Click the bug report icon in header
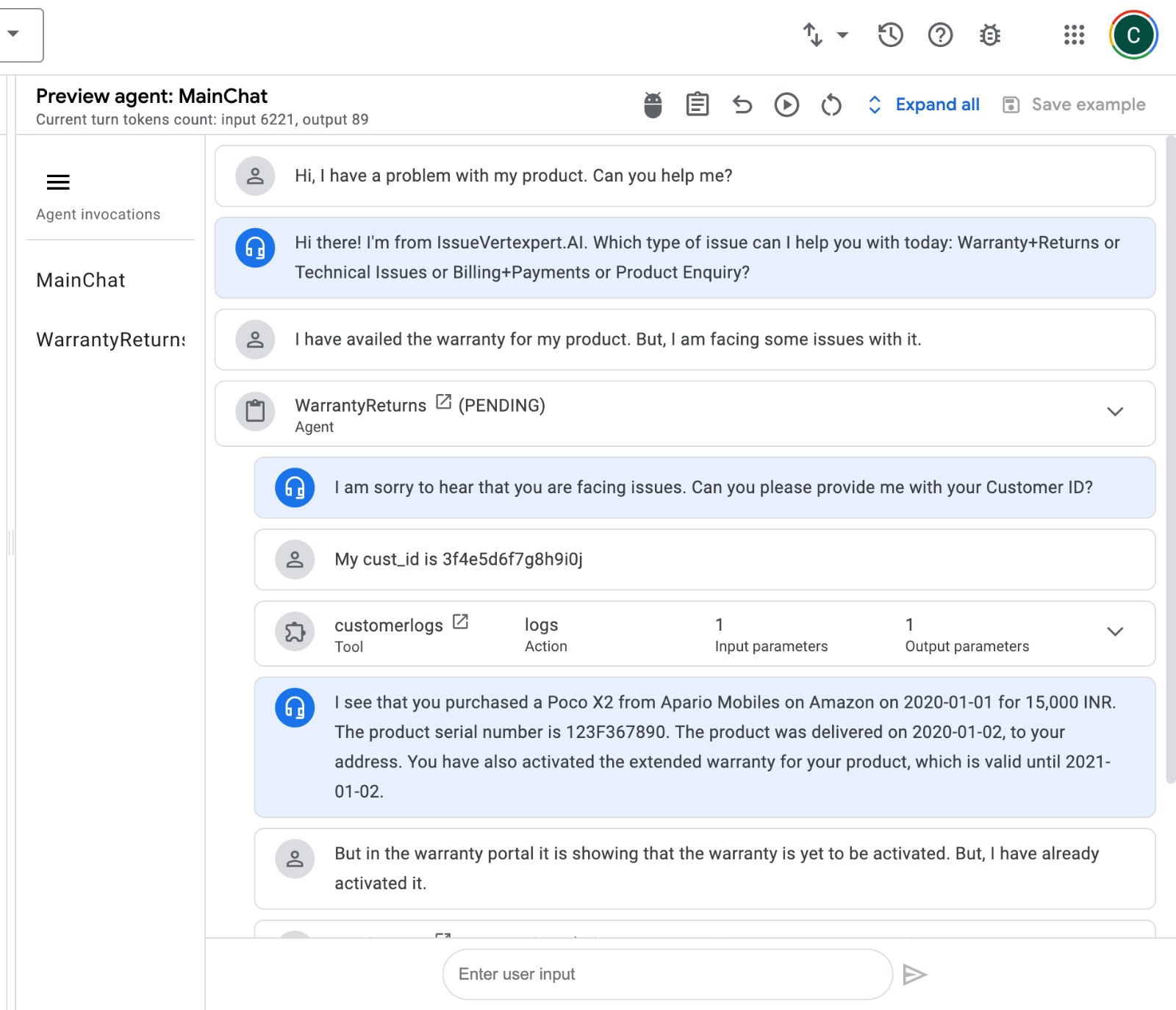The image size is (1176, 1010). tap(990, 35)
